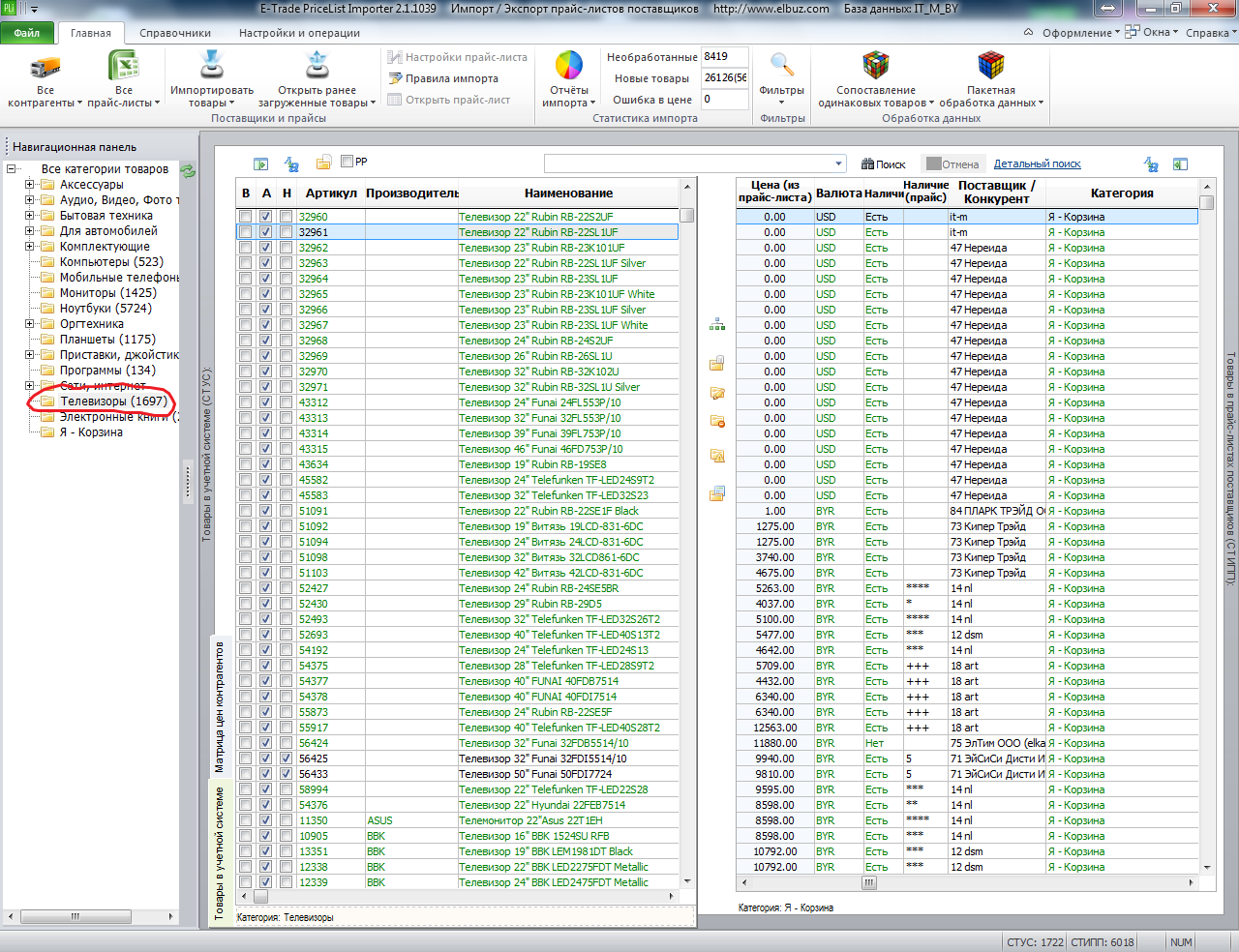
Task: Switch to the Главная ribbon tab
Action: 91,33
